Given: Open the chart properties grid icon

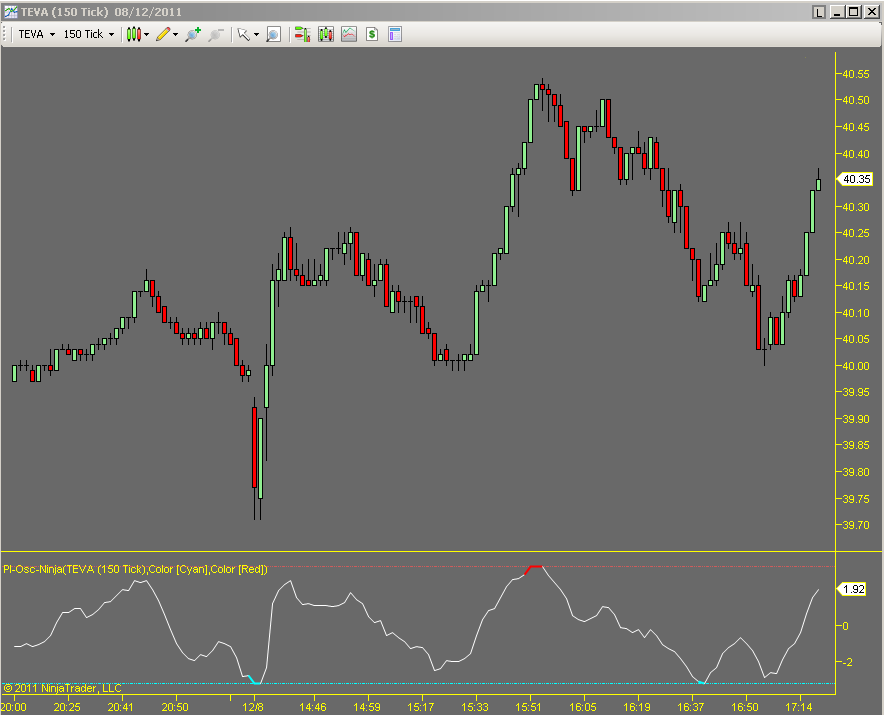Looking at the screenshot, I should (394, 34).
